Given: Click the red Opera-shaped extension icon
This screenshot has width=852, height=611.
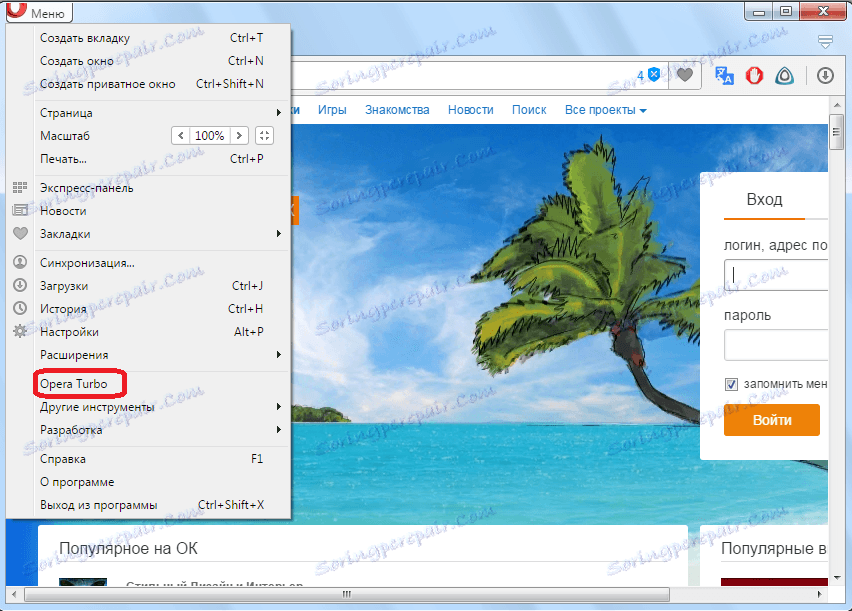Looking at the screenshot, I should click(x=754, y=76).
